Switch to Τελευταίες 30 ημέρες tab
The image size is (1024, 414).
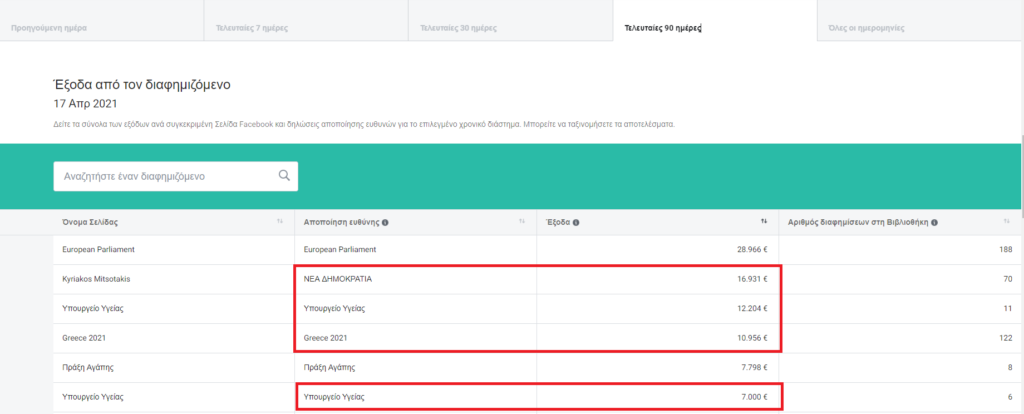pyautogui.click(x=511, y=21)
